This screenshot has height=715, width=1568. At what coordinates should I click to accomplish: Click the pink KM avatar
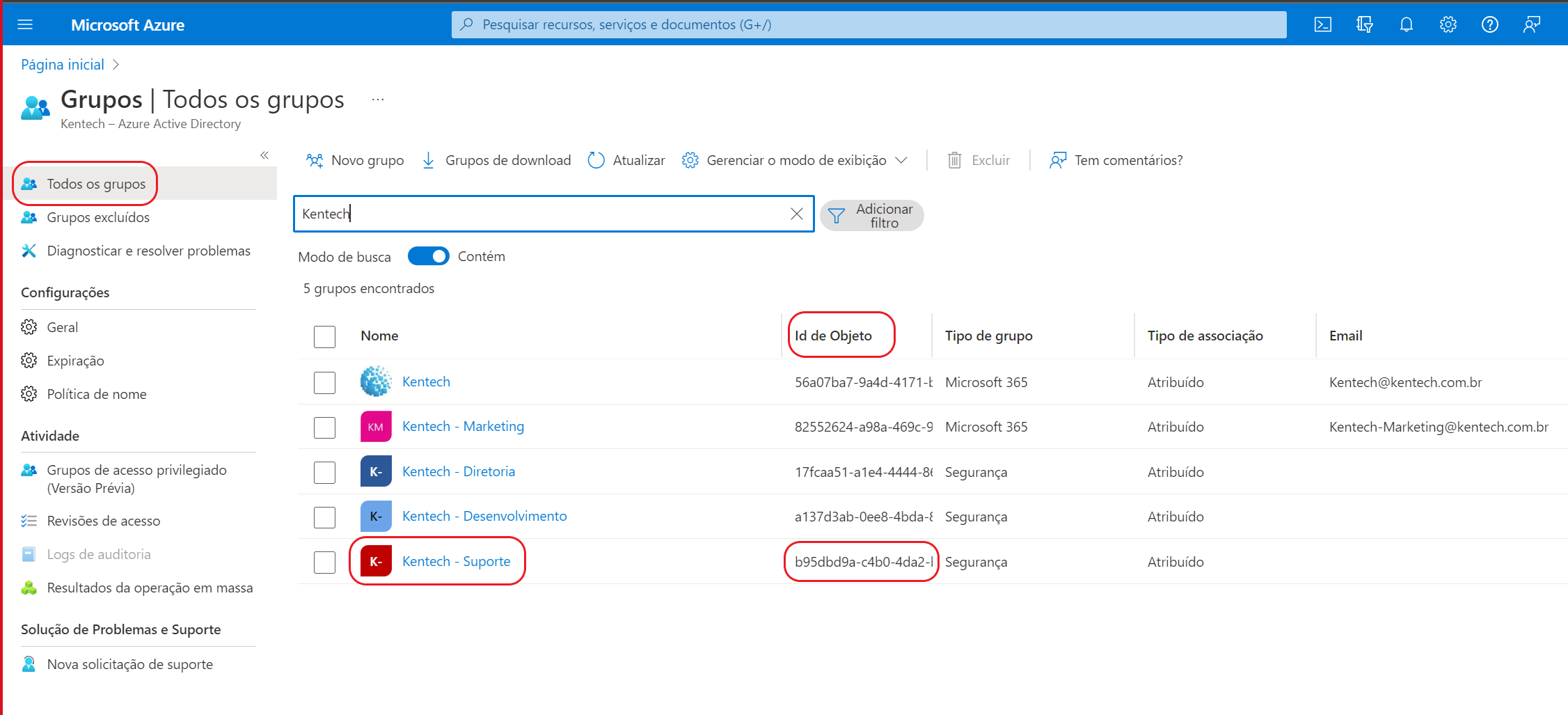376,427
